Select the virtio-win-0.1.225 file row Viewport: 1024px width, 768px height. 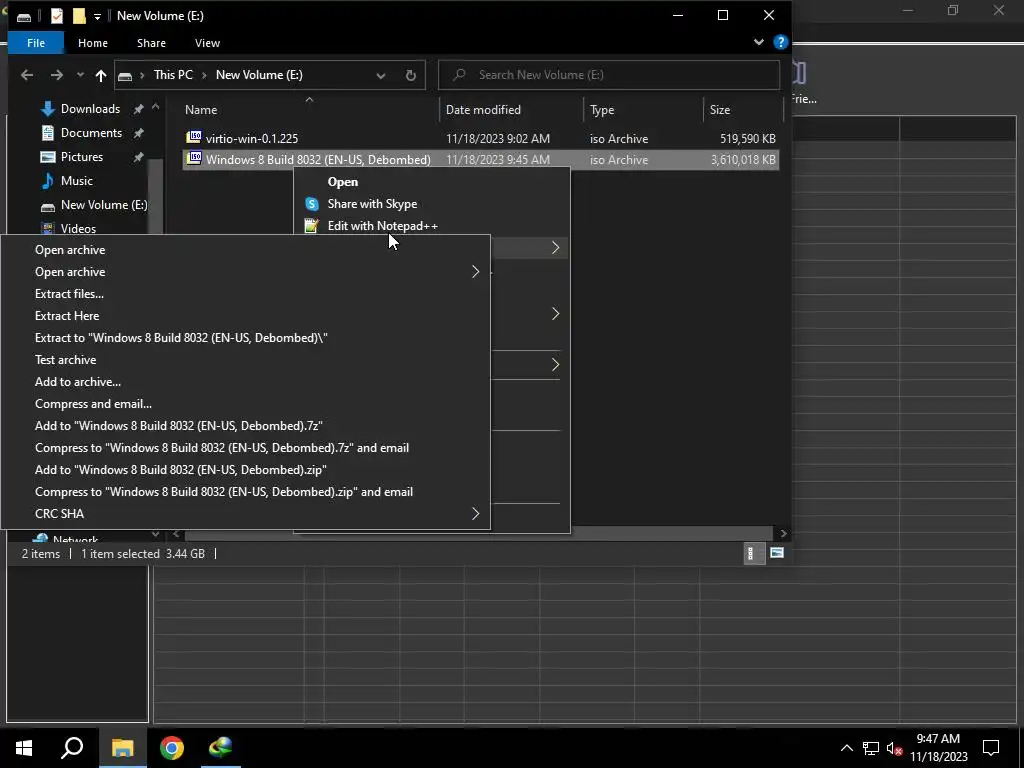point(480,138)
